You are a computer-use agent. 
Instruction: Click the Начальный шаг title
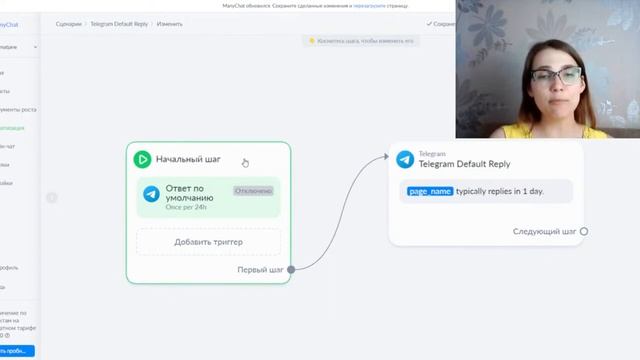tap(188, 159)
